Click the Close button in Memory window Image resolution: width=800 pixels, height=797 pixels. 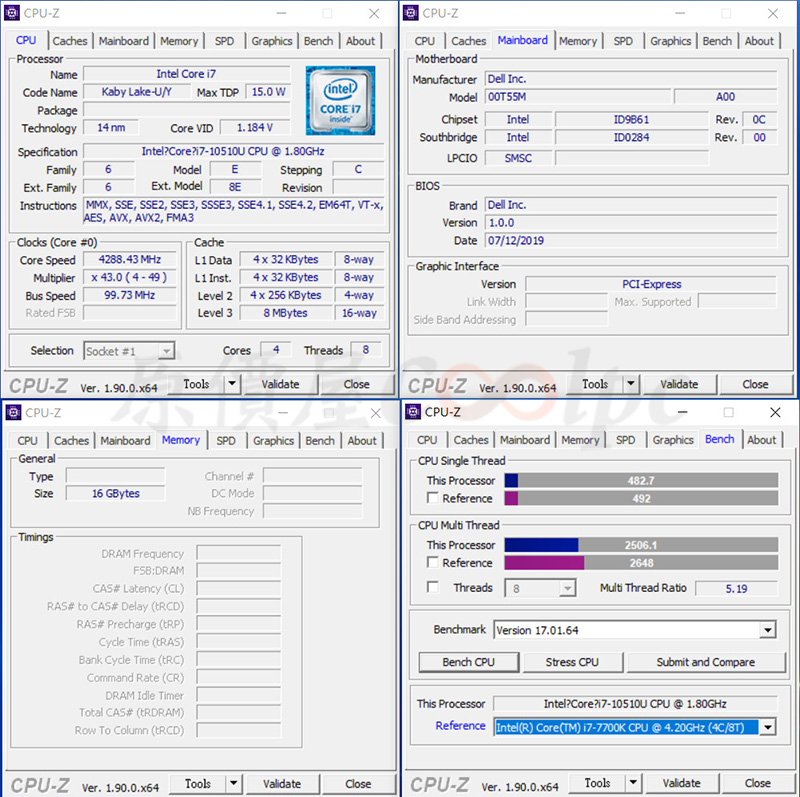[x=359, y=784]
